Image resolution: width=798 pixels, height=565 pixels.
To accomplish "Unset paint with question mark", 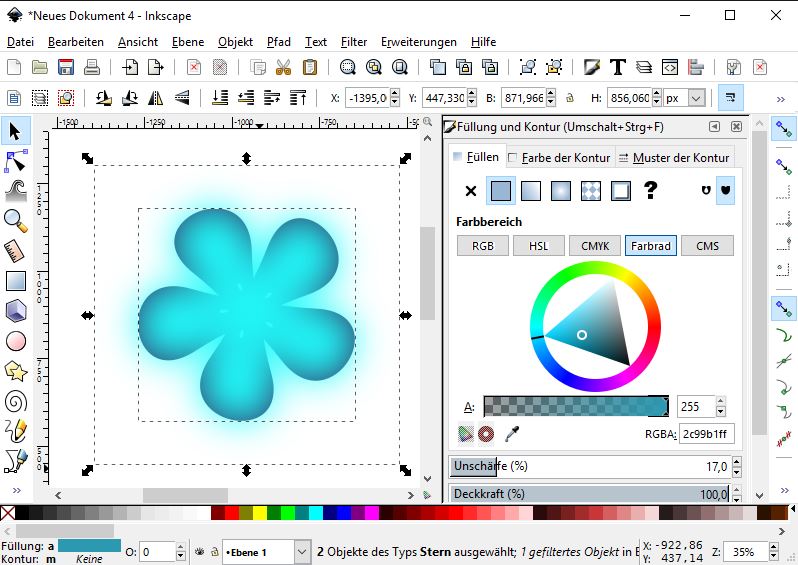I will click(650, 190).
